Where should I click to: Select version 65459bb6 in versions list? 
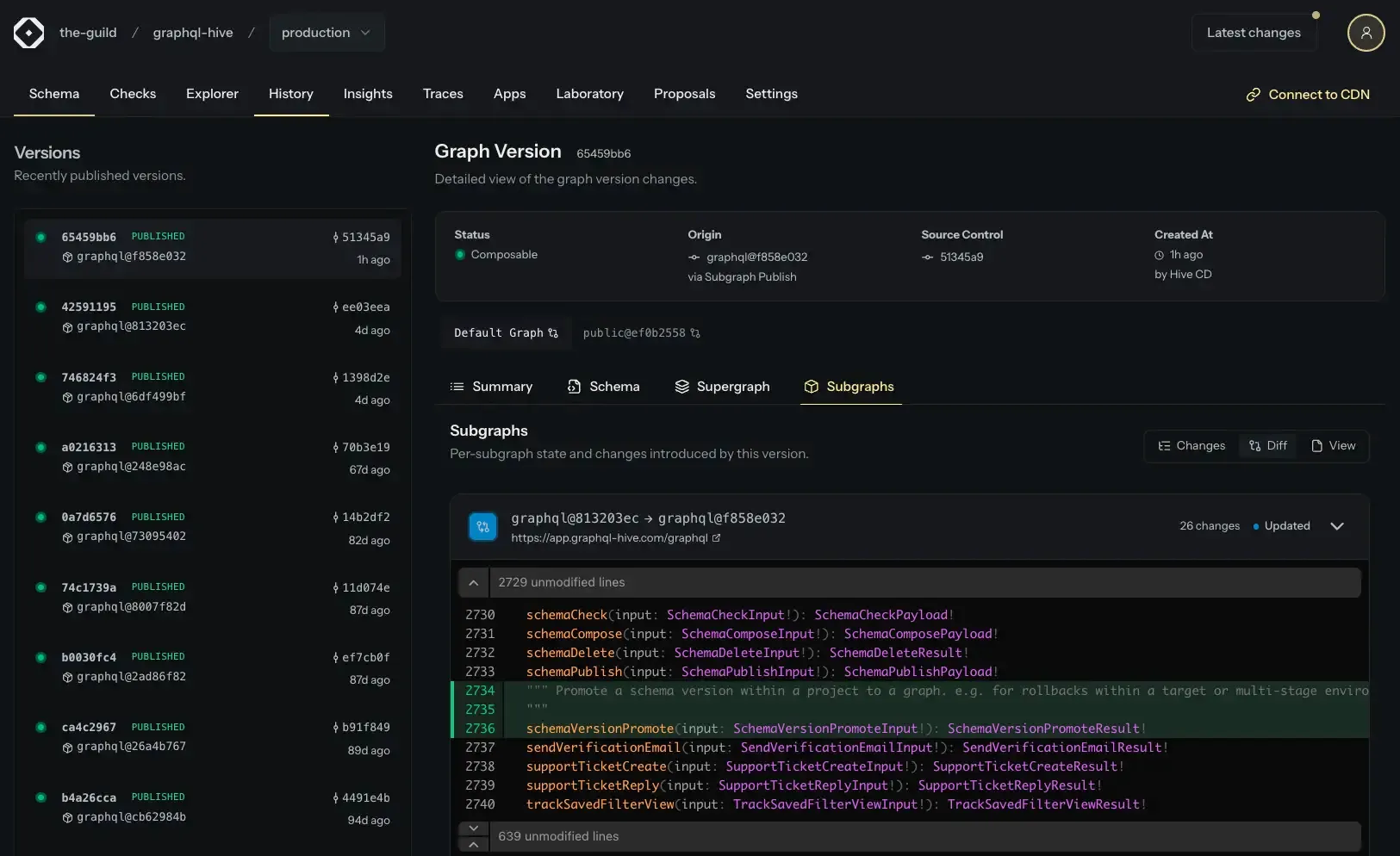tap(212, 248)
